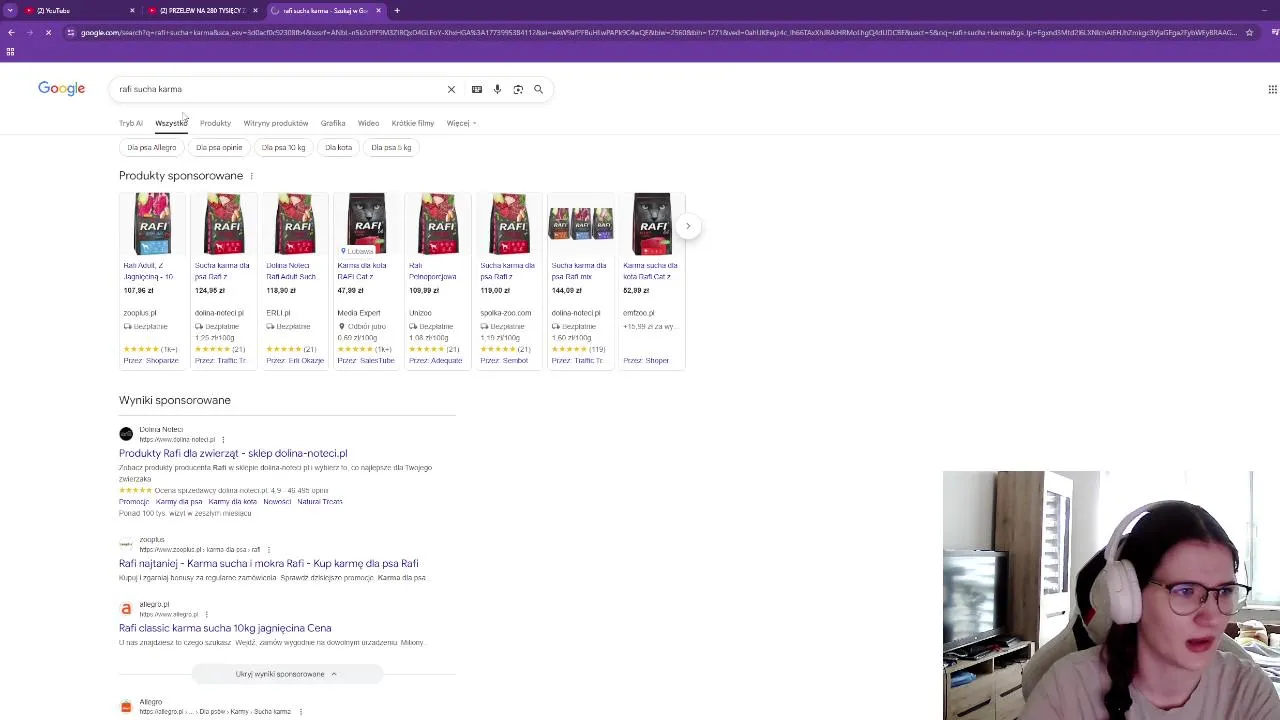Open the tab search dropdown arrow
The image size is (1280, 720).
click(x=10, y=10)
